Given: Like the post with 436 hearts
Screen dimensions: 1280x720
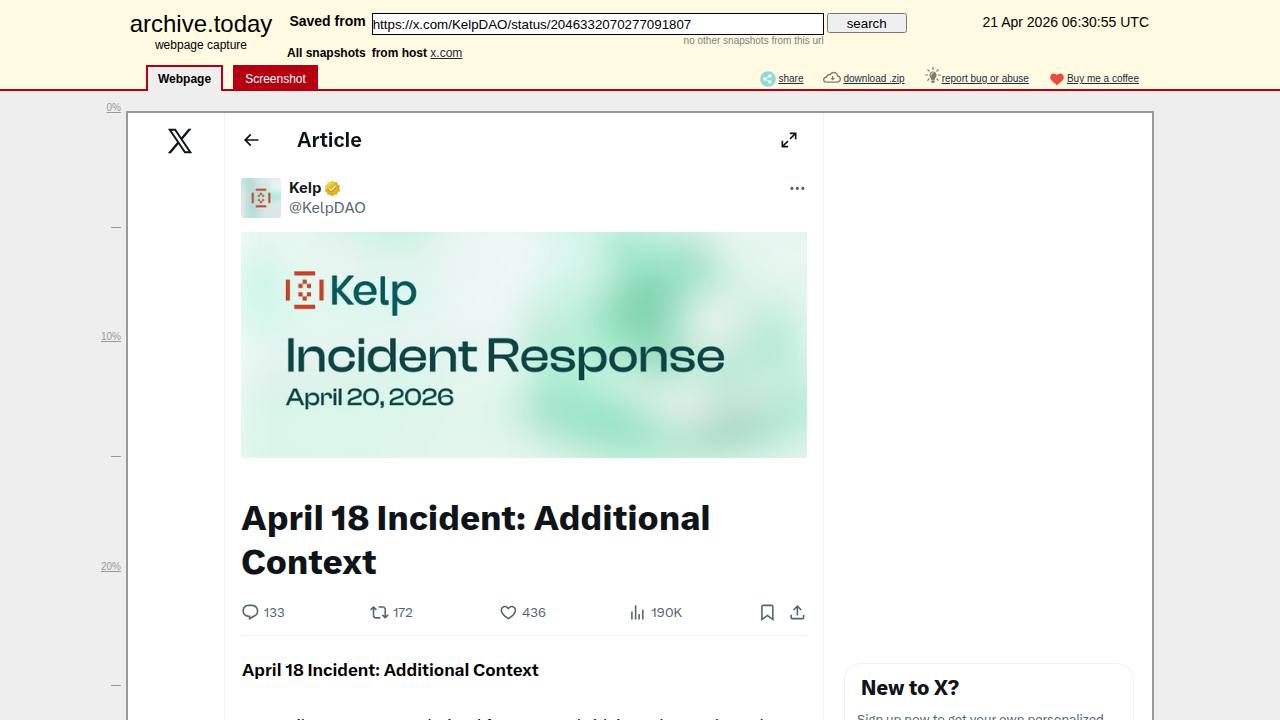Looking at the screenshot, I should pyautogui.click(x=508, y=612).
